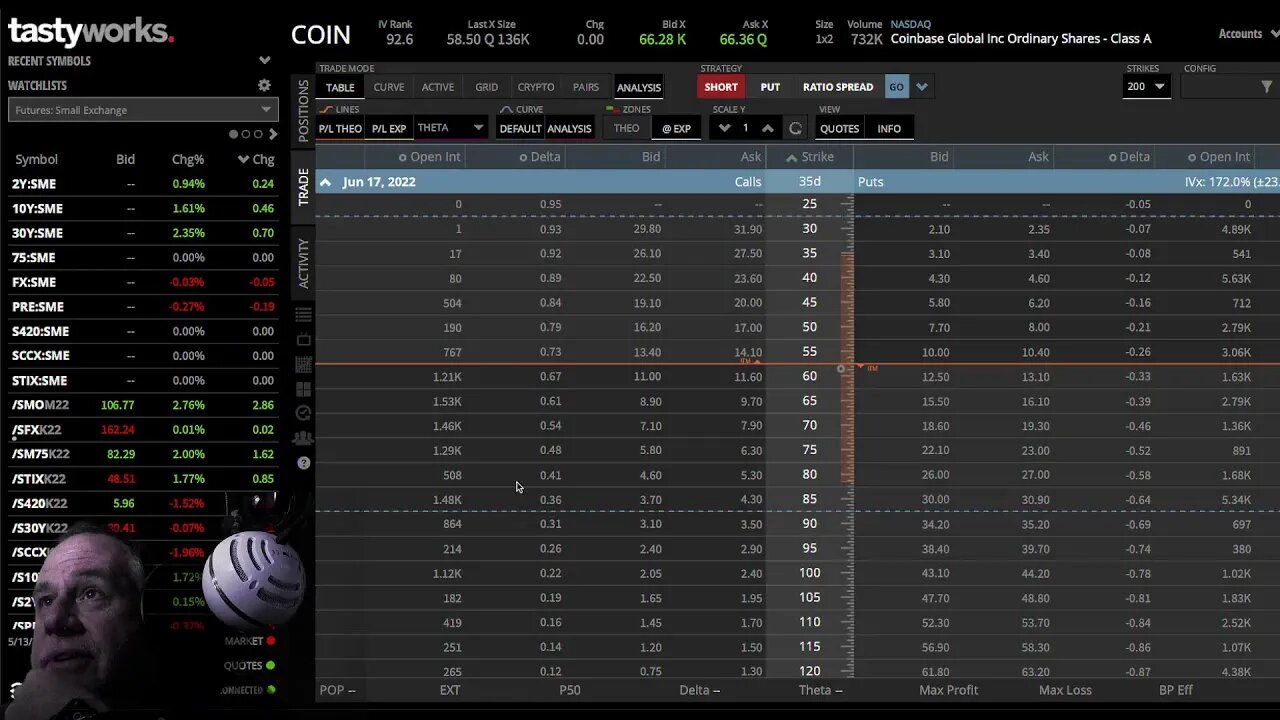This screenshot has height=720, width=1280.
Task: Click the QUOTES status indicator
Action: click(x=271, y=665)
